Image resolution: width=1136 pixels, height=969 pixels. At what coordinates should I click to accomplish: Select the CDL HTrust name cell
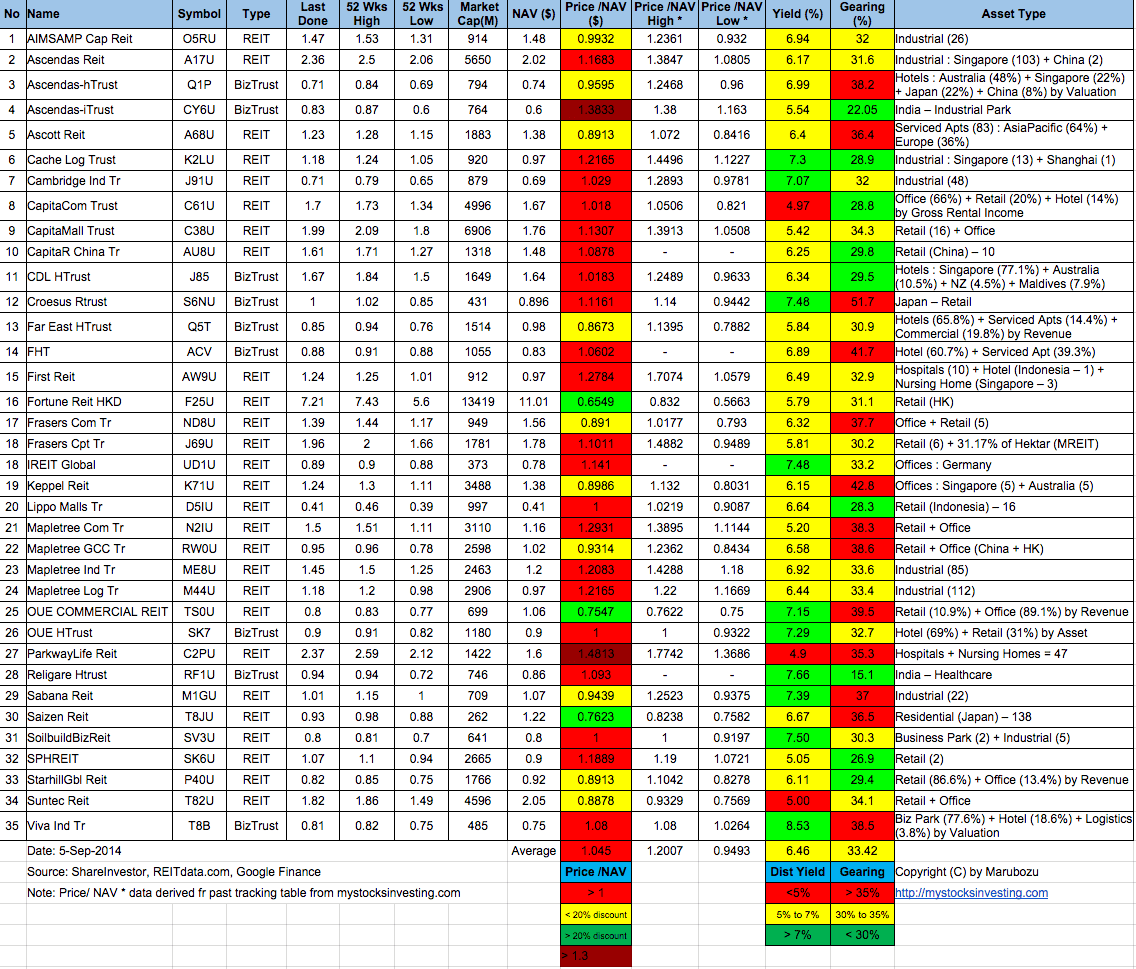pos(99,277)
